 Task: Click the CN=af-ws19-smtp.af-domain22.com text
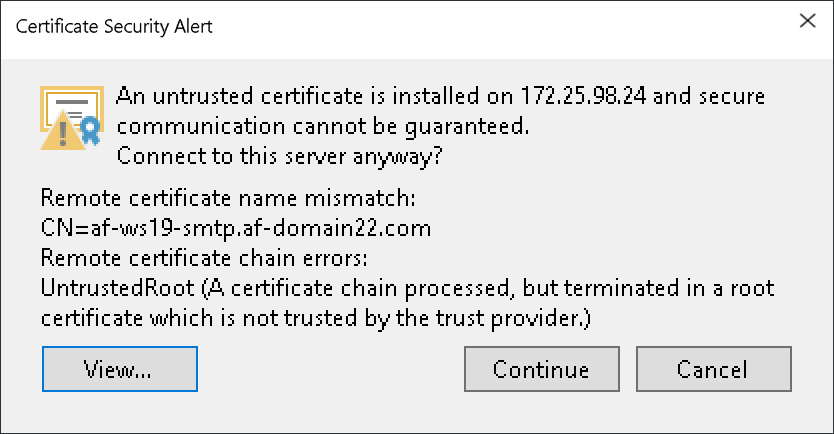point(236,229)
